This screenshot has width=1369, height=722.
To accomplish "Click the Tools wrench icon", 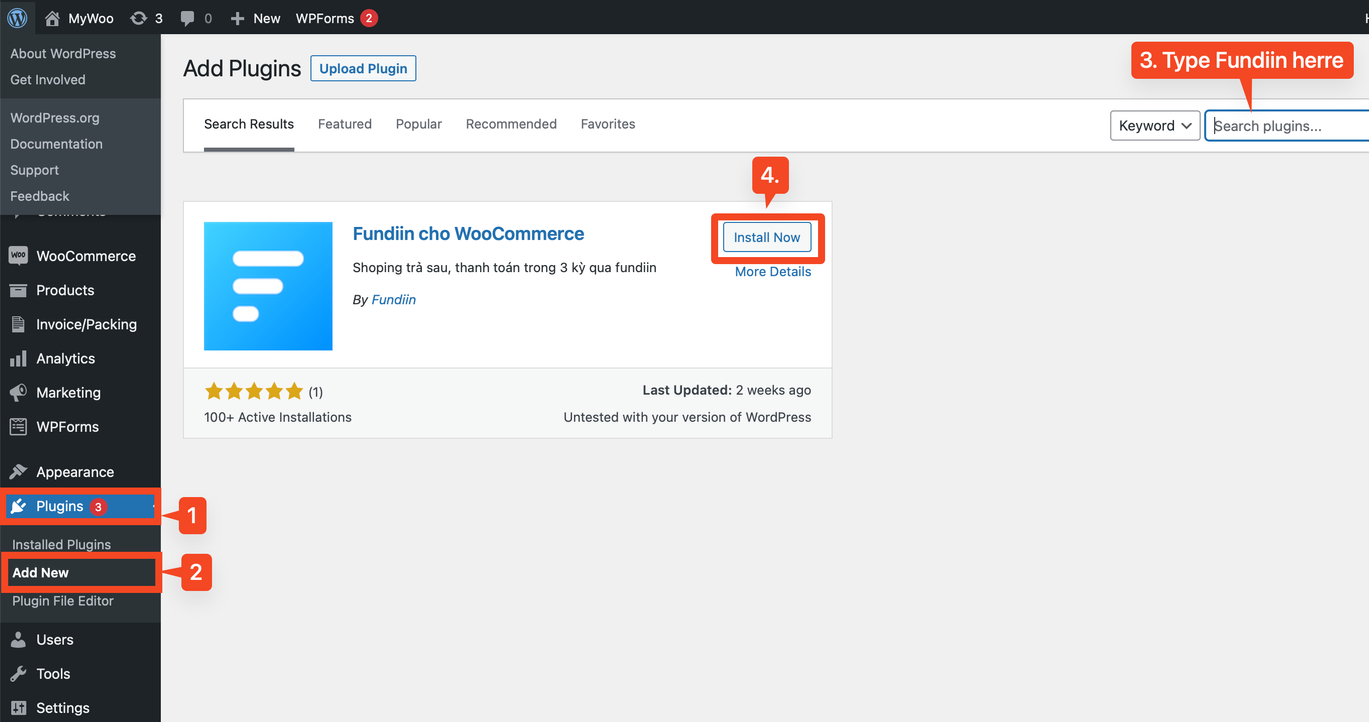I will click(x=18, y=674).
